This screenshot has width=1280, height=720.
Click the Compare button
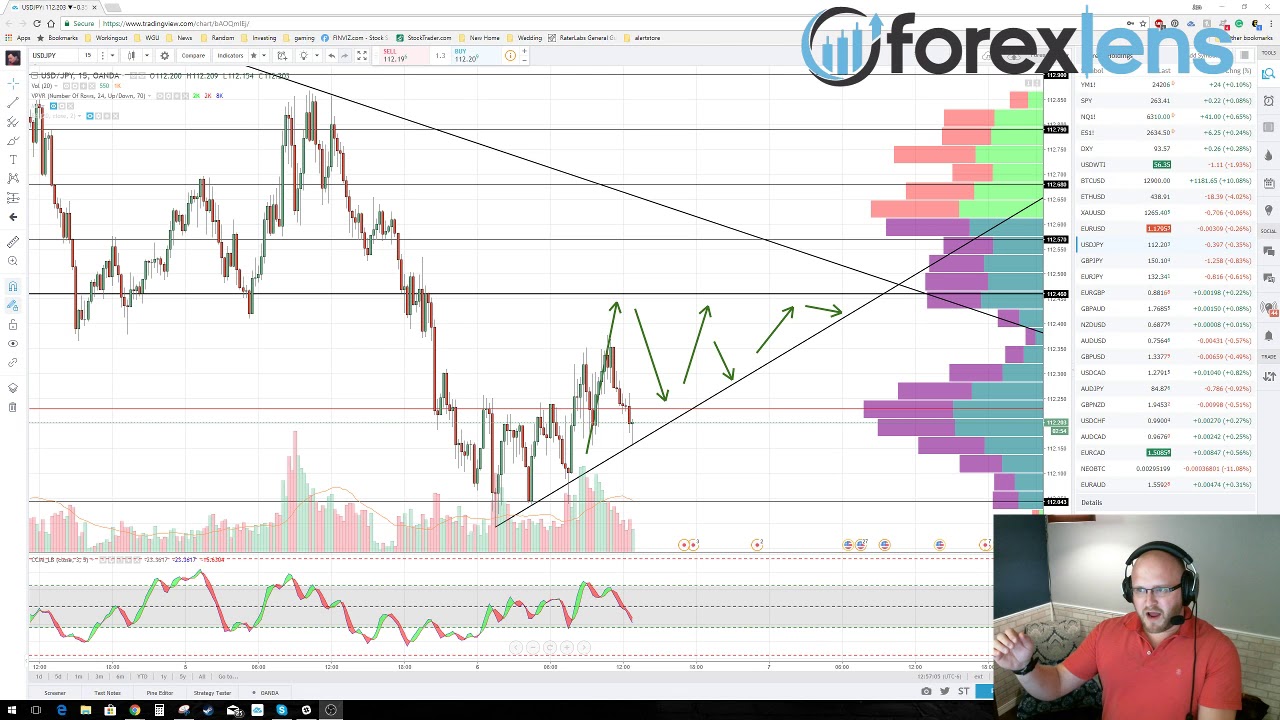tap(193, 55)
